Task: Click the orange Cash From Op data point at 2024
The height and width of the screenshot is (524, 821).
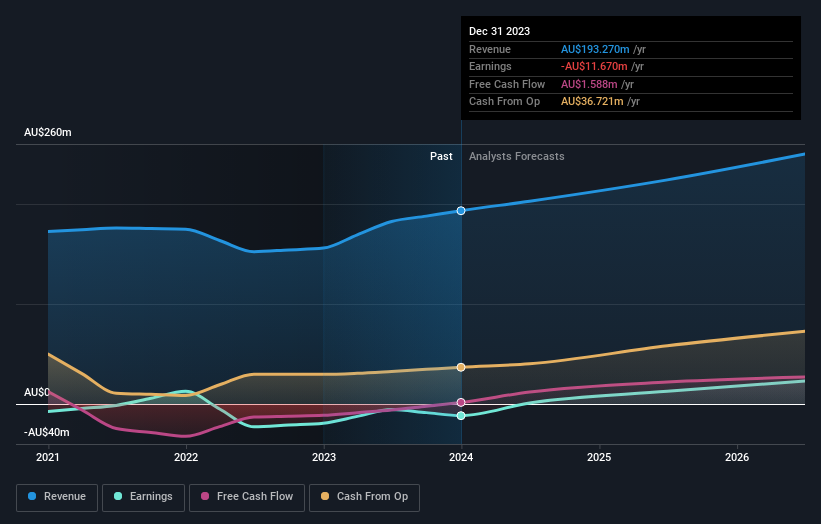Action: coord(461,367)
